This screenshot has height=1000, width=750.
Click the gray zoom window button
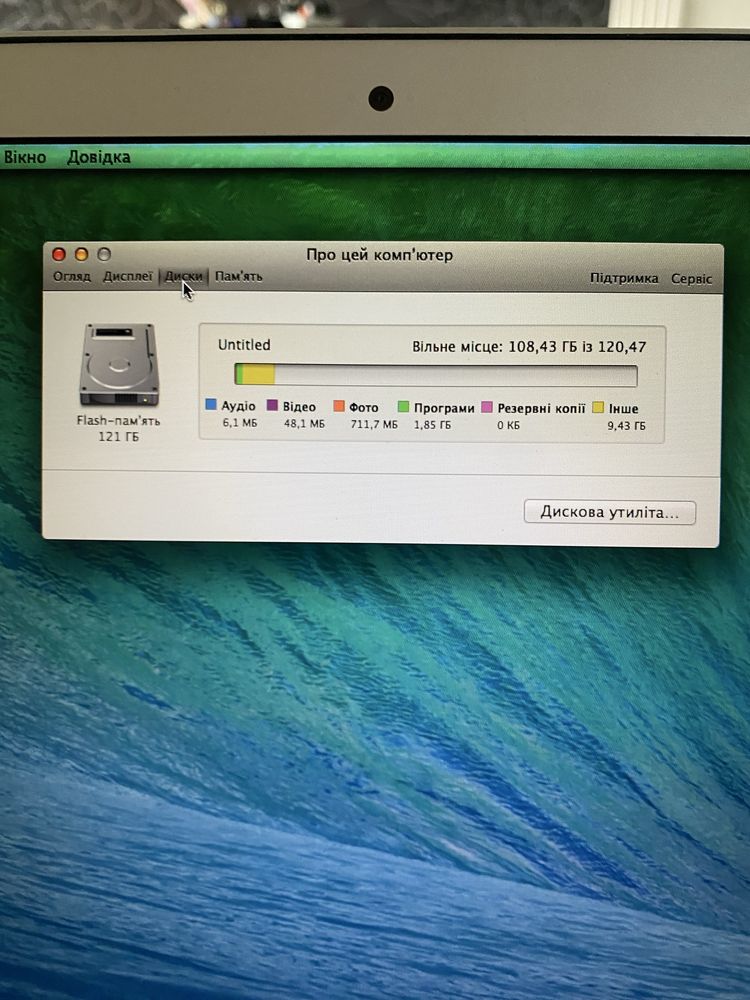pos(104,254)
